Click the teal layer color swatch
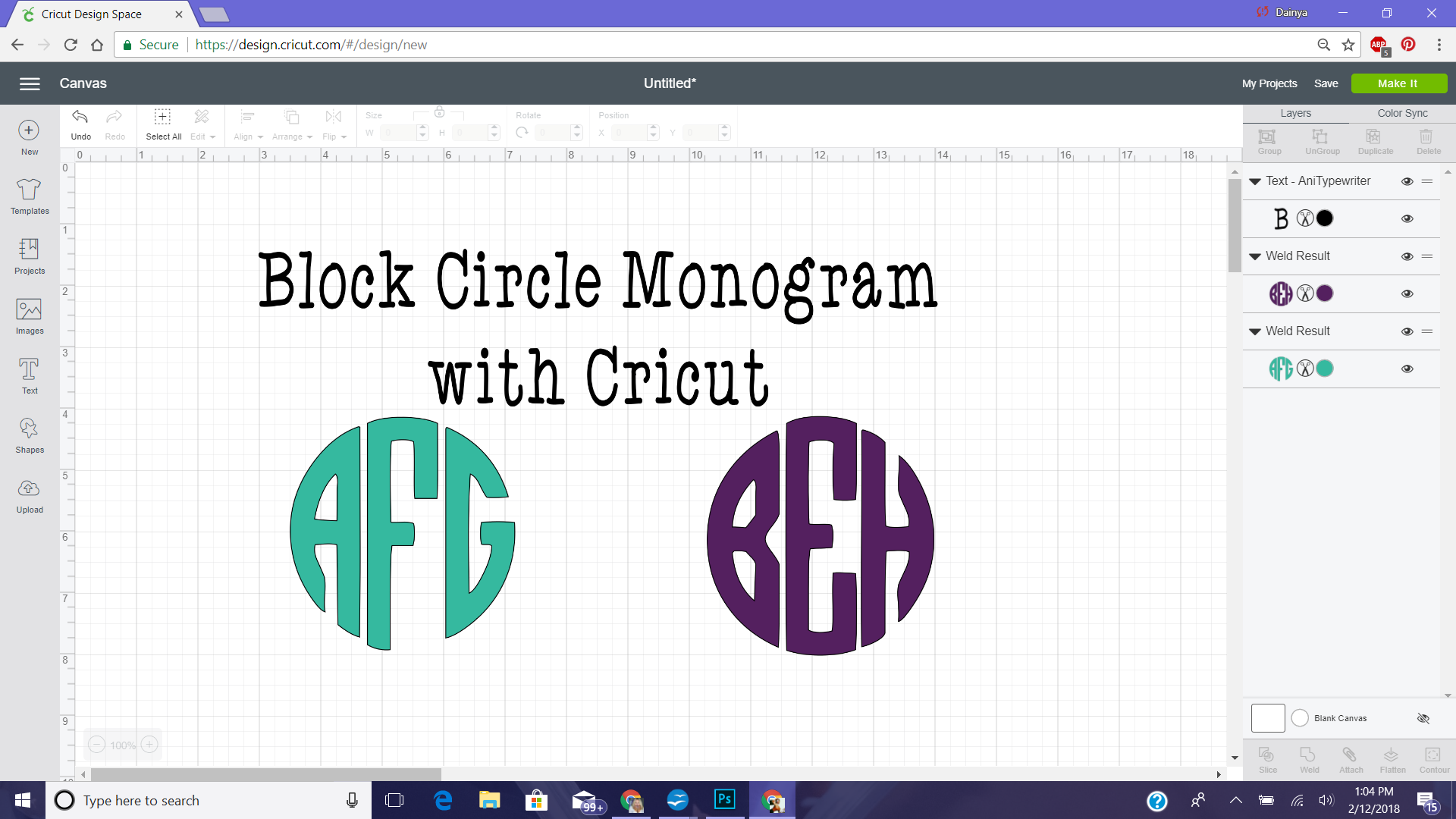This screenshot has height=819, width=1456. click(x=1324, y=369)
